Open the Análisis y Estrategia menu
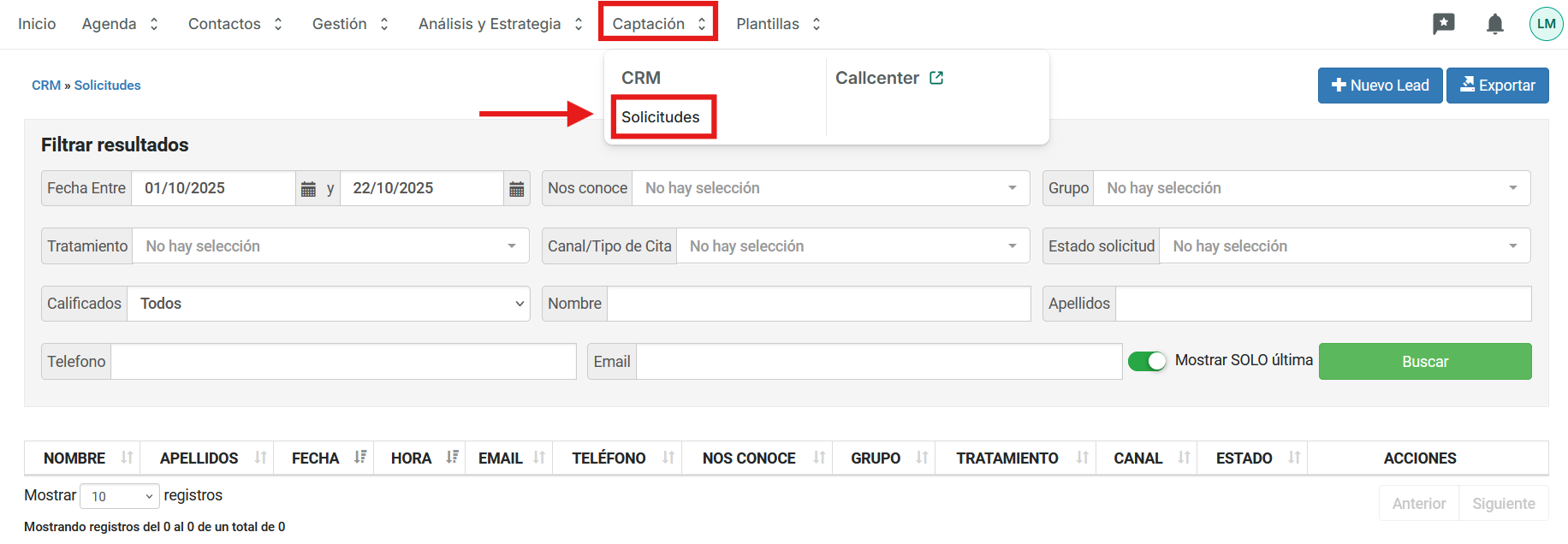1568x544 pixels. point(500,24)
